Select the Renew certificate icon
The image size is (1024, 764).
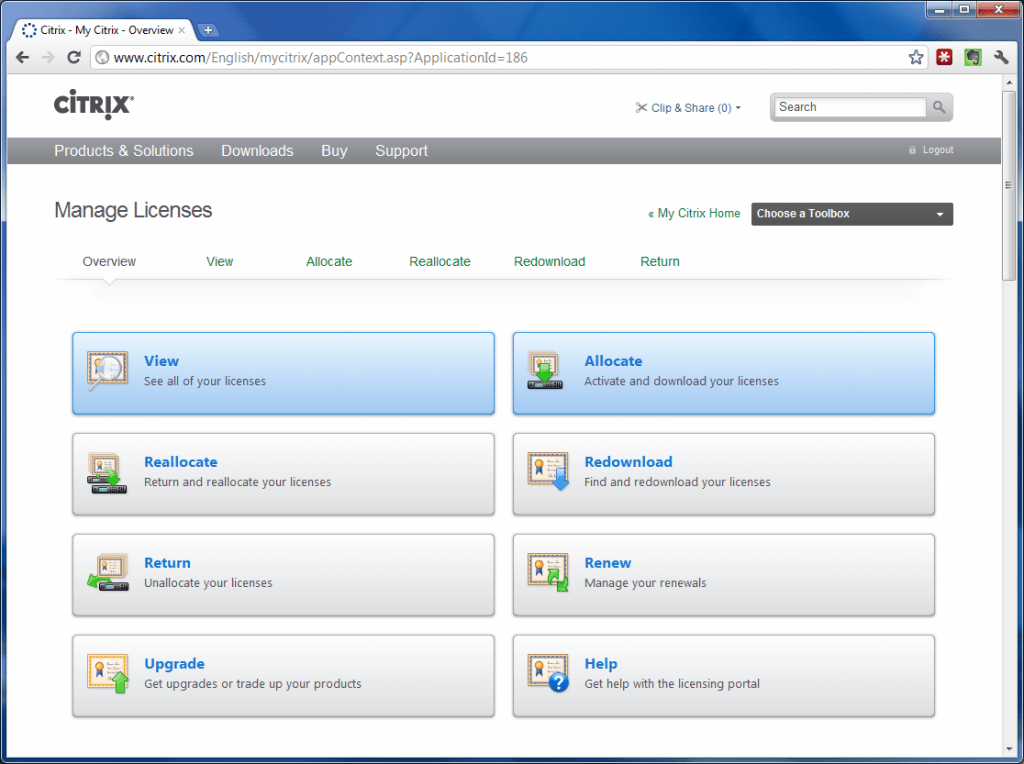546,572
